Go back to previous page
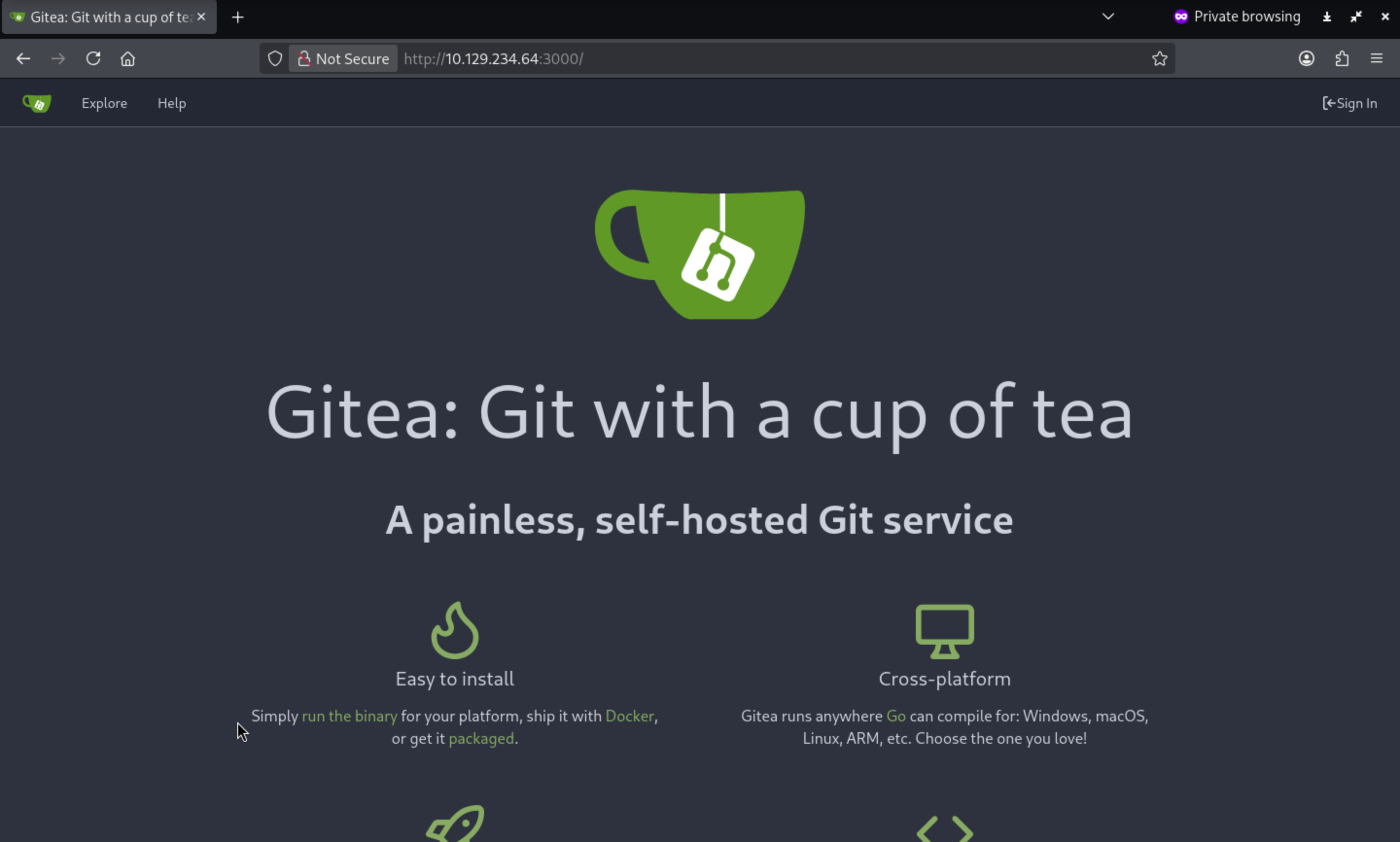 [23, 58]
